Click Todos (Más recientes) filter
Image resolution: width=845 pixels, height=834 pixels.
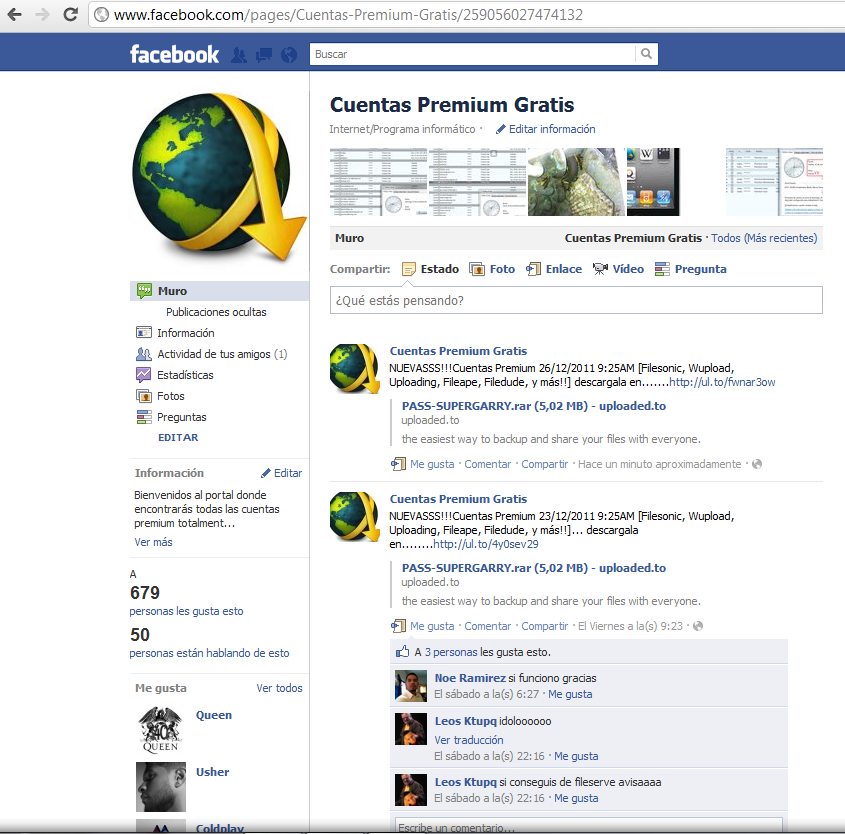pyautogui.click(x=764, y=238)
